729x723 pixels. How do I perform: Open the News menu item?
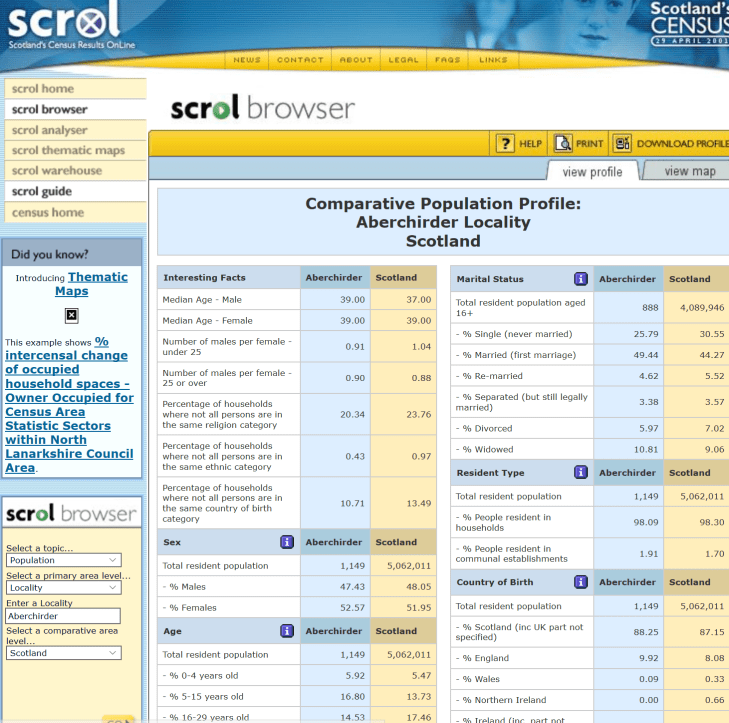[247, 60]
